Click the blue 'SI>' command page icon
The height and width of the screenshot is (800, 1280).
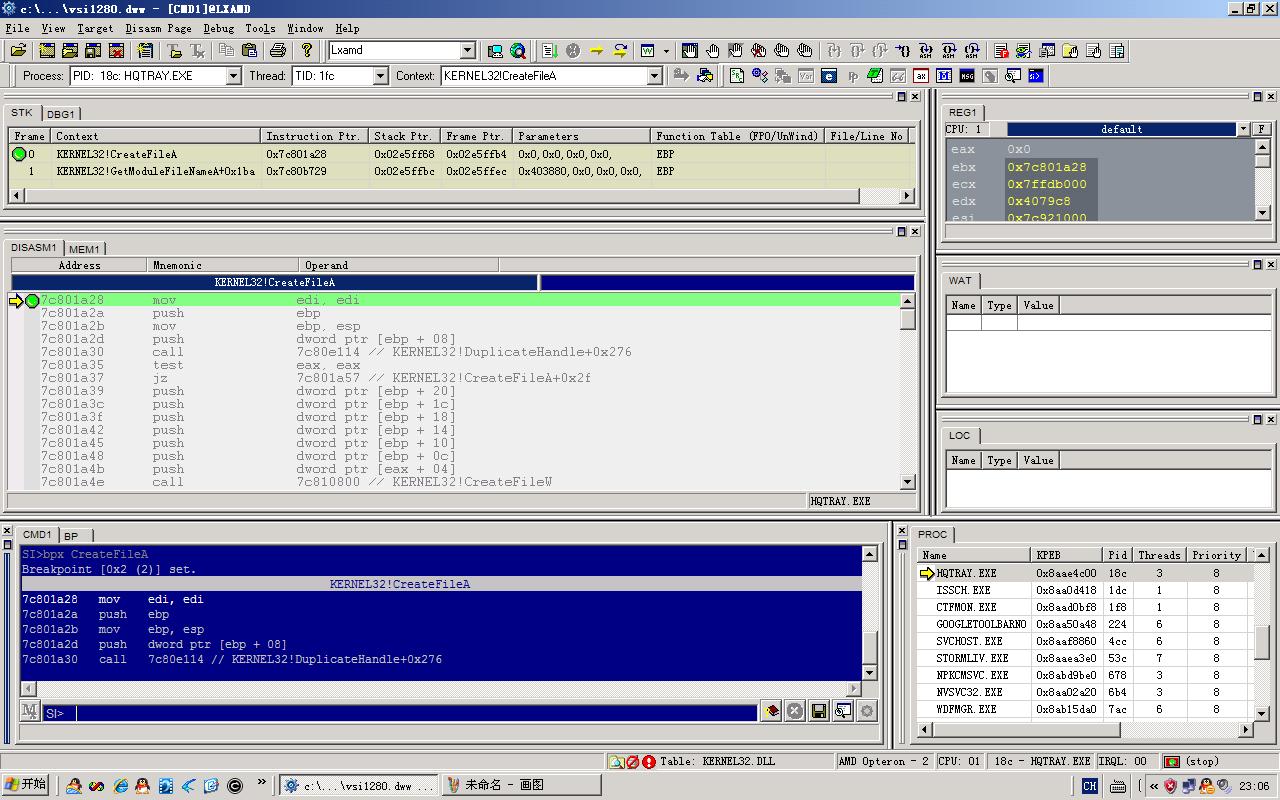point(1036,75)
